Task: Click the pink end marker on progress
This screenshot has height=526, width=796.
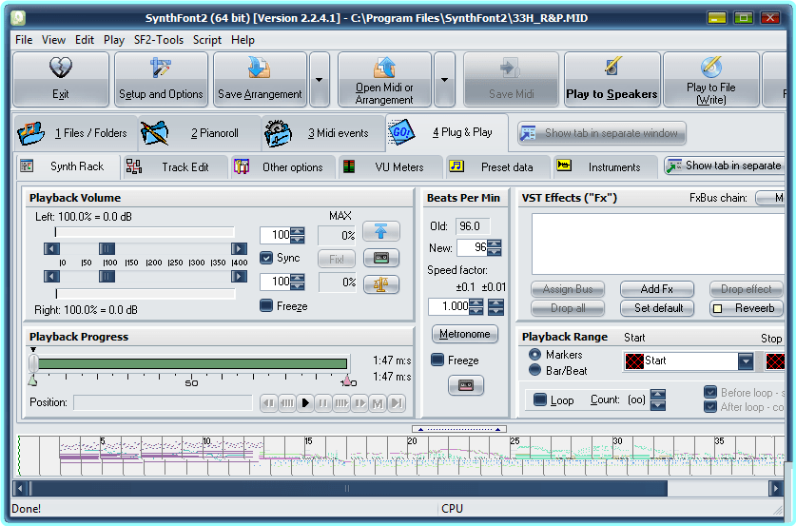Action: point(348,380)
